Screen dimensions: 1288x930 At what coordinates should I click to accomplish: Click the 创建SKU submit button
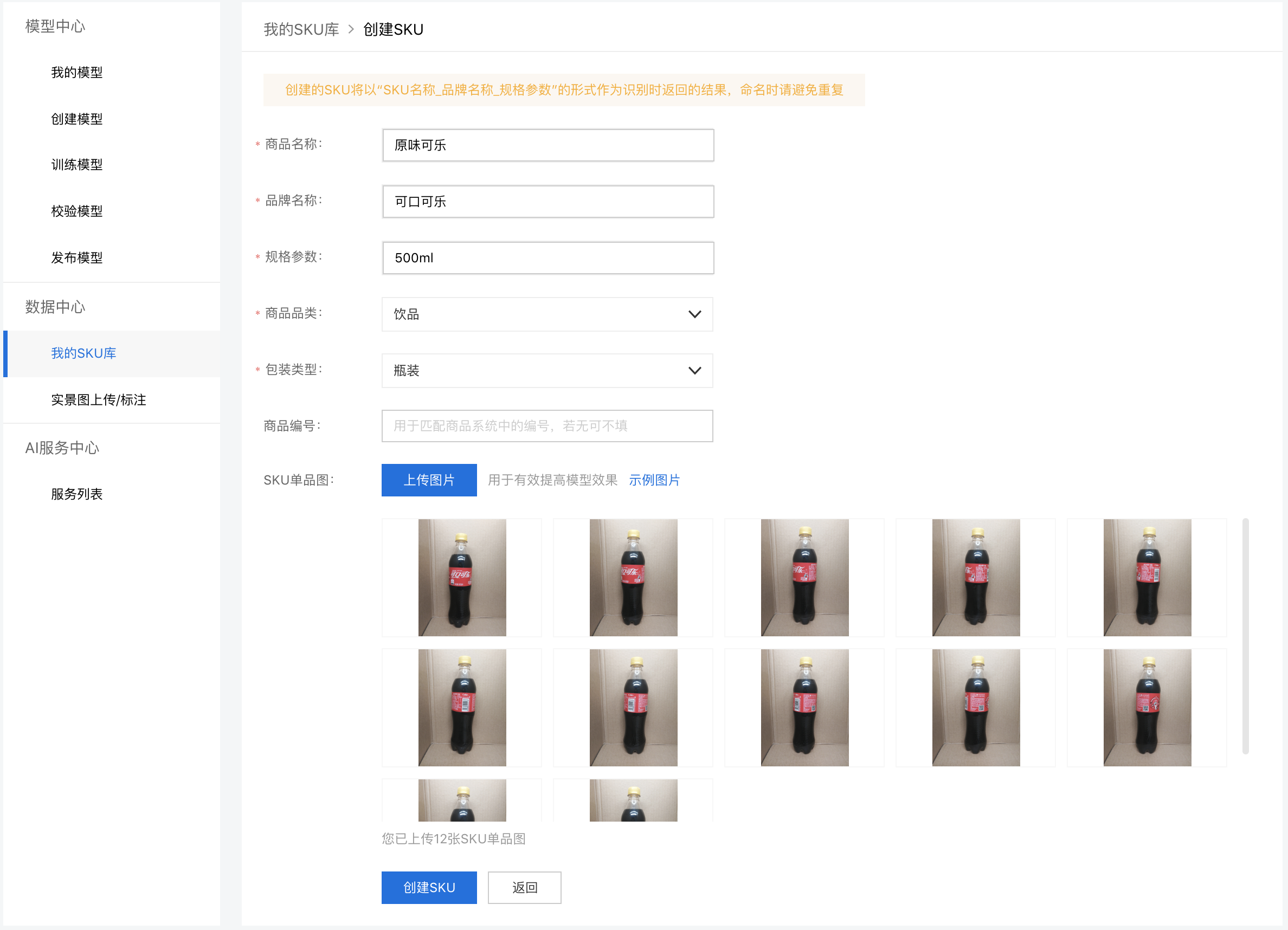(429, 887)
